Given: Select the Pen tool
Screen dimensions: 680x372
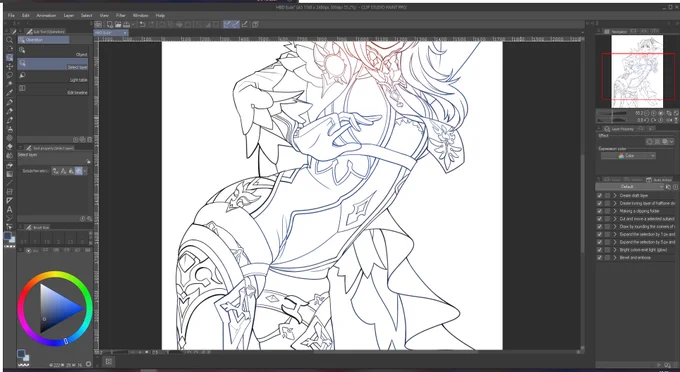Looking at the screenshot, I should (x=9, y=102).
